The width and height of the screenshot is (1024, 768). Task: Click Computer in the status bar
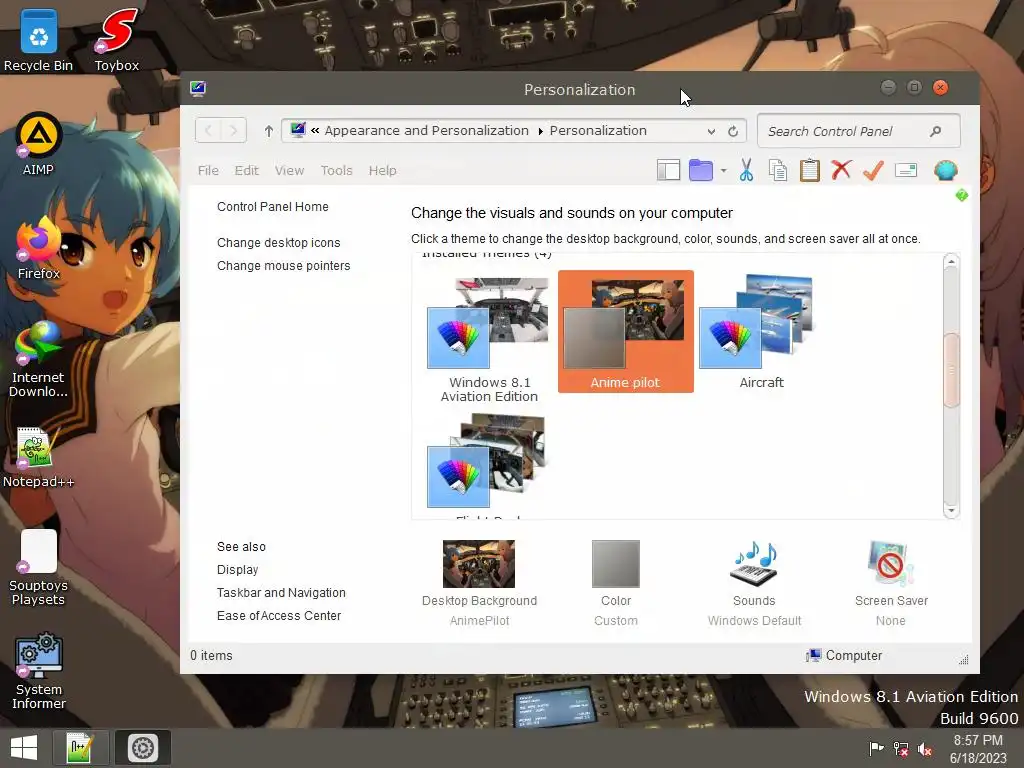coord(844,656)
